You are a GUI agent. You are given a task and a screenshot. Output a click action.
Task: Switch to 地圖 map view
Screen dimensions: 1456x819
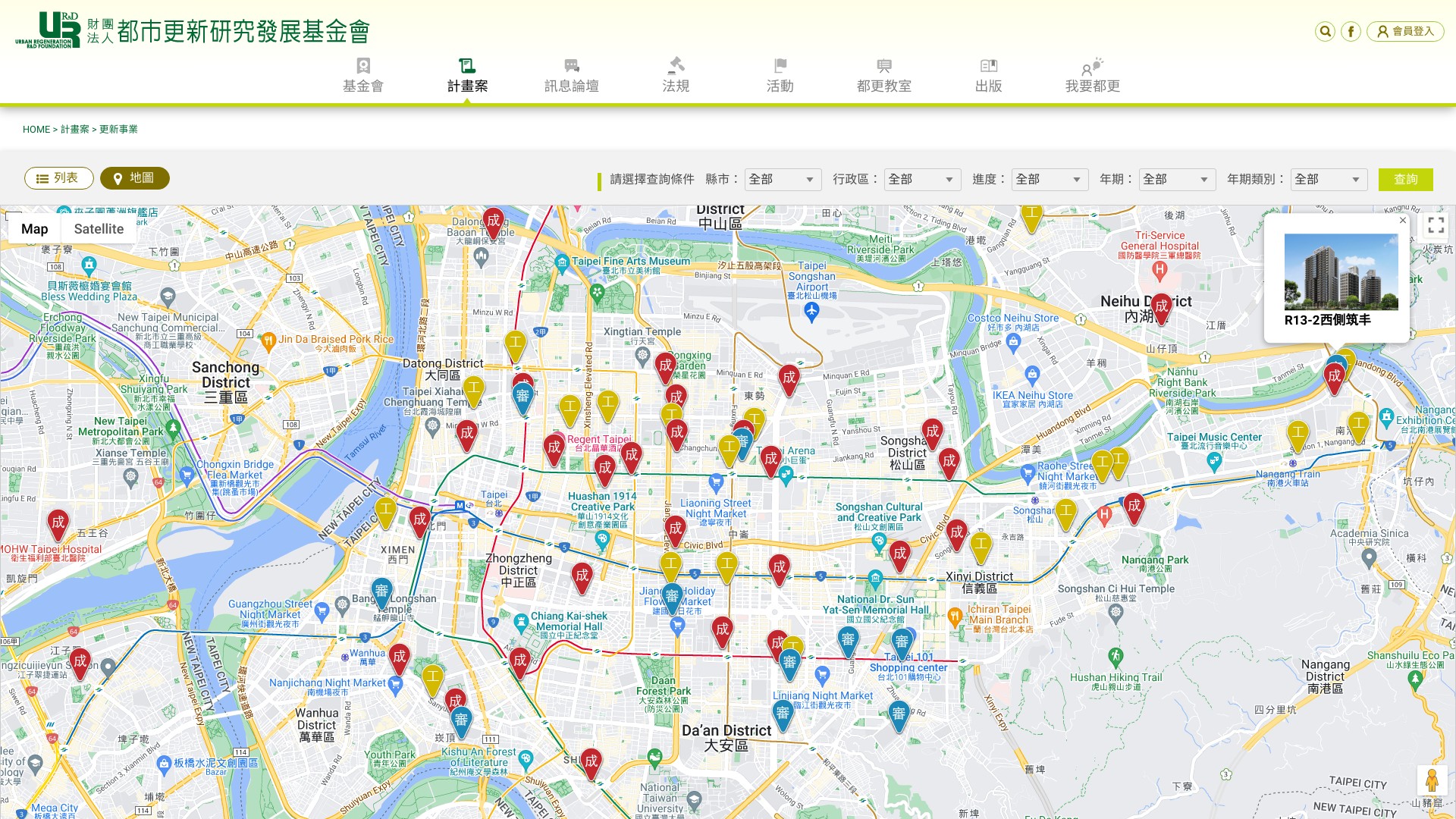[135, 178]
